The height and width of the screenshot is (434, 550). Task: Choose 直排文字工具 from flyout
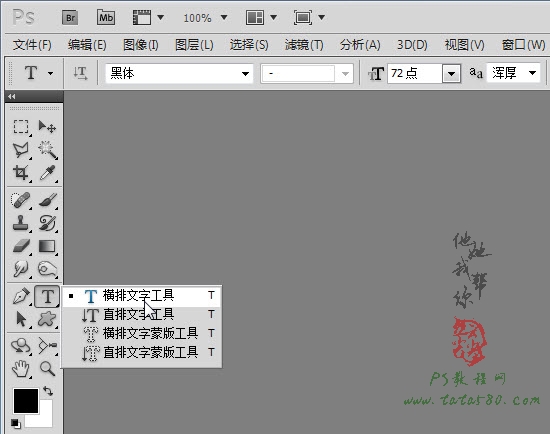click(142, 315)
